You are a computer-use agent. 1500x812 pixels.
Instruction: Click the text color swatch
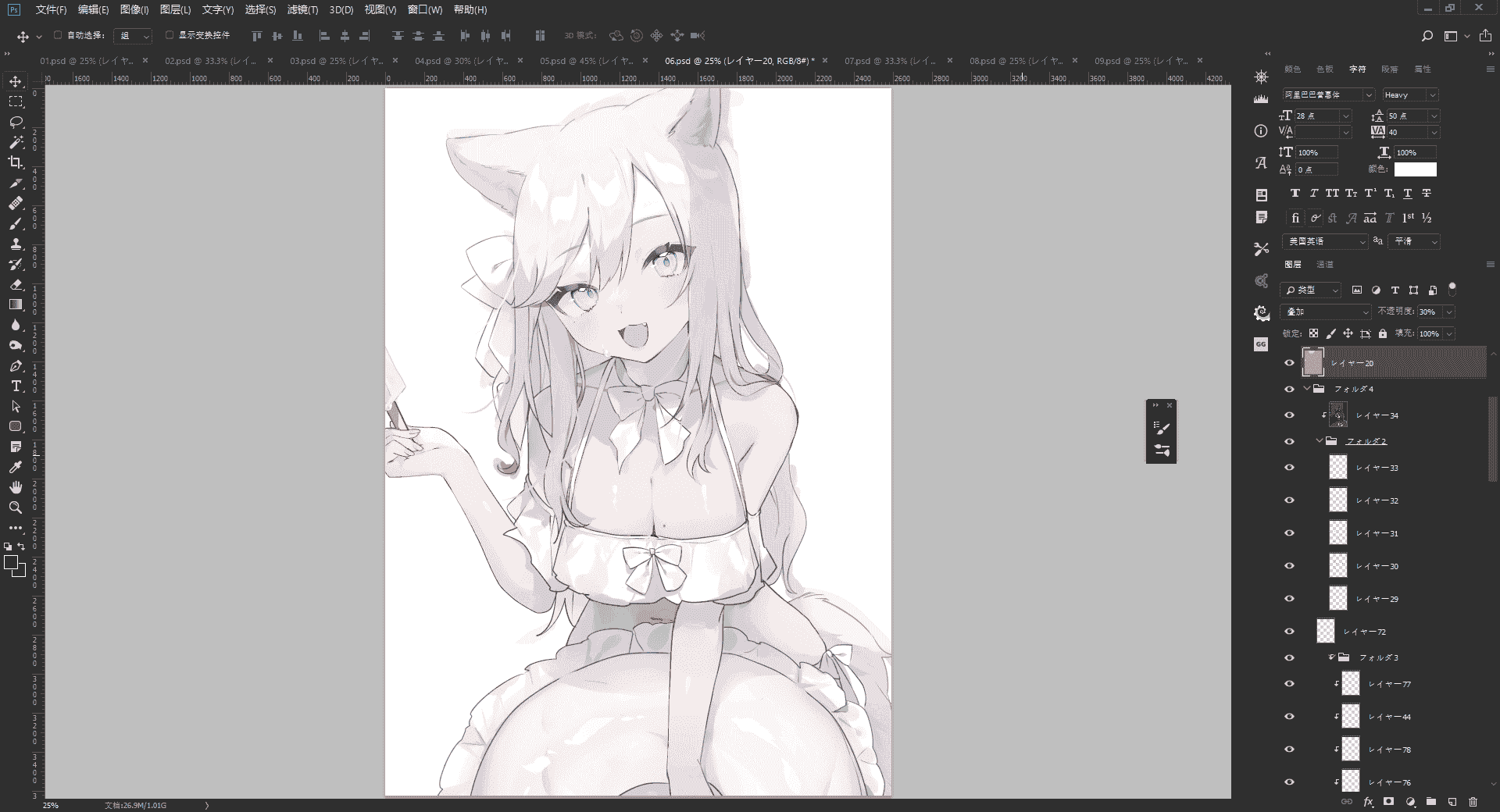point(1416,169)
